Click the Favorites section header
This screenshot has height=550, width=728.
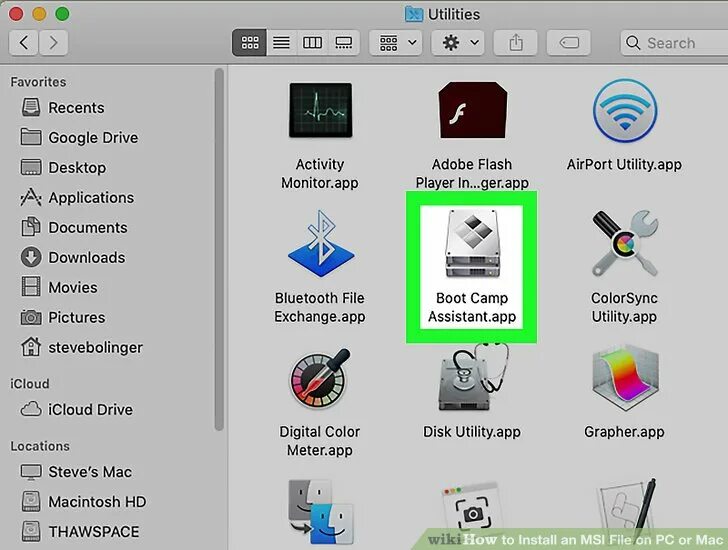click(x=38, y=82)
